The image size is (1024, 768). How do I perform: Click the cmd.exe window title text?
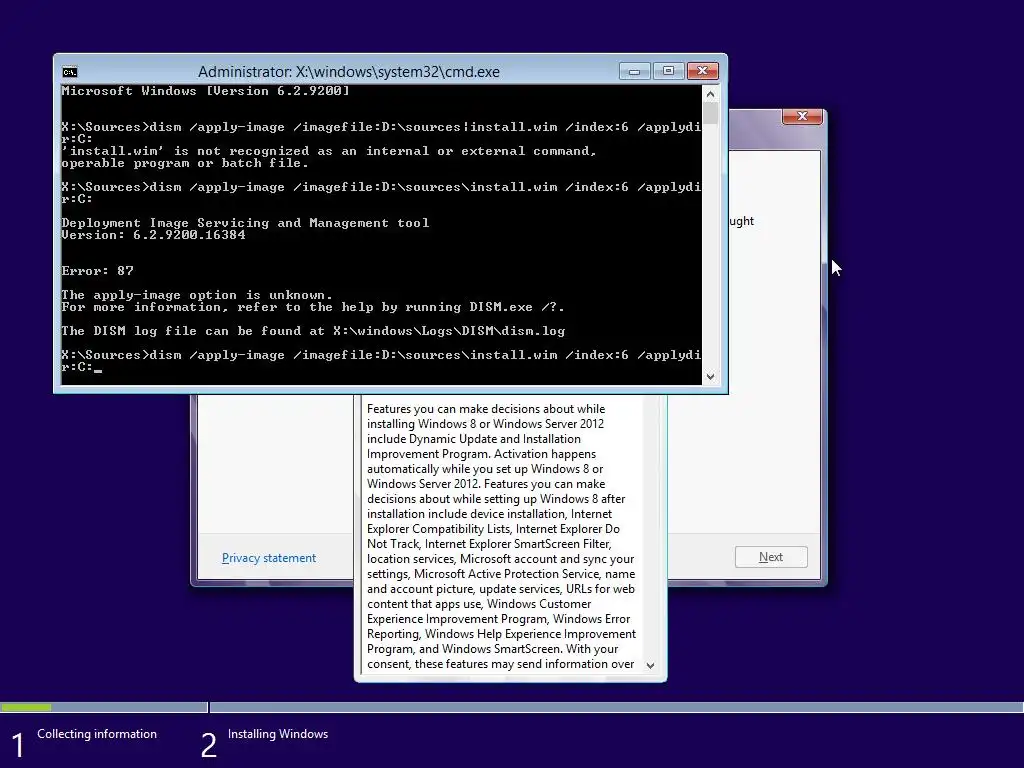coord(349,72)
